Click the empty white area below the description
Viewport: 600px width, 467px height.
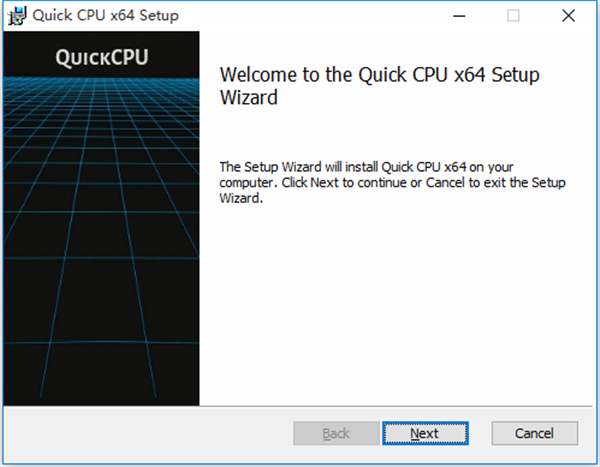click(400, 300)
